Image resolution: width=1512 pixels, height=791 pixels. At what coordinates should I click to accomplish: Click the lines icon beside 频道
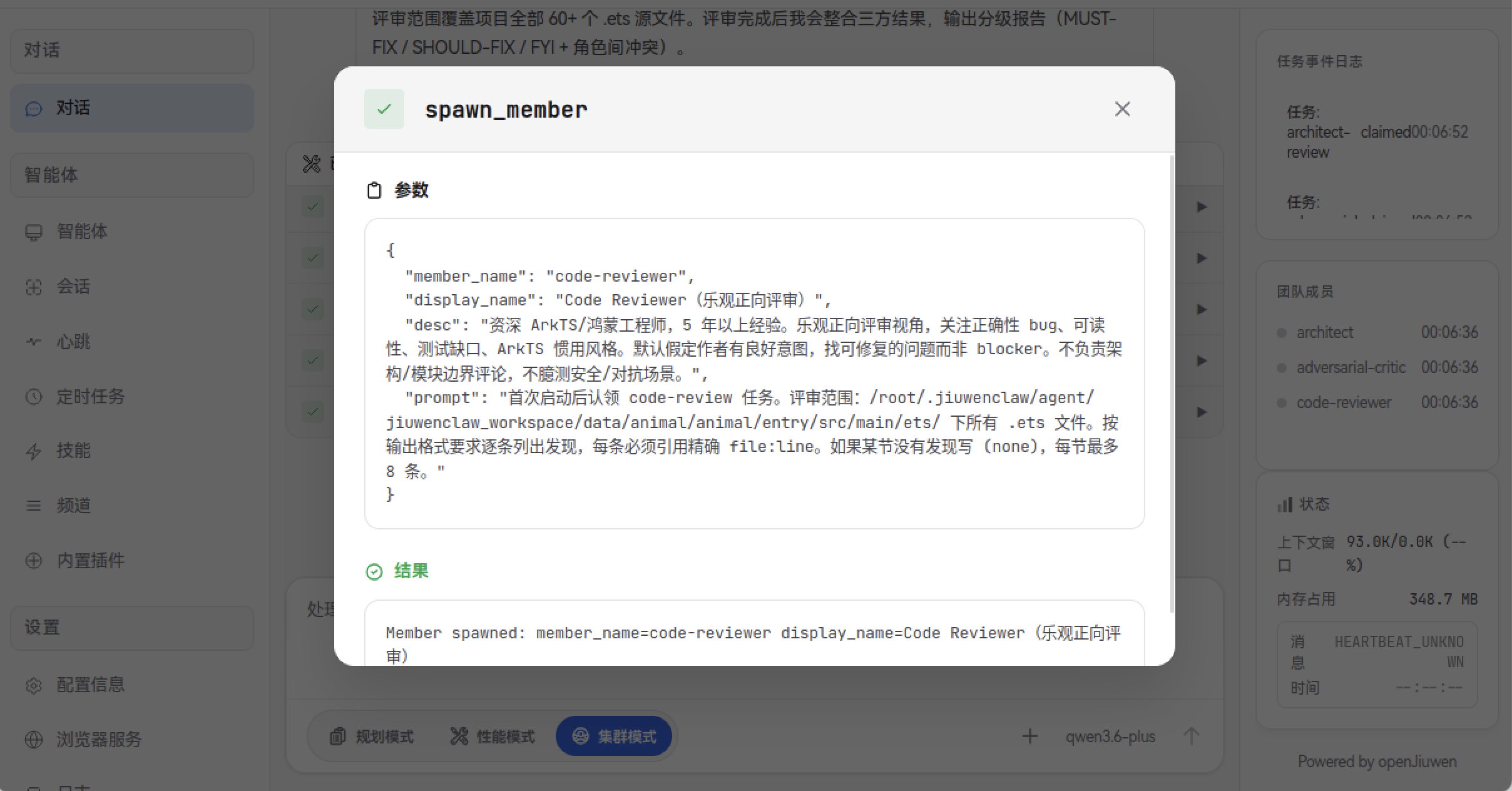click(34, 506)
